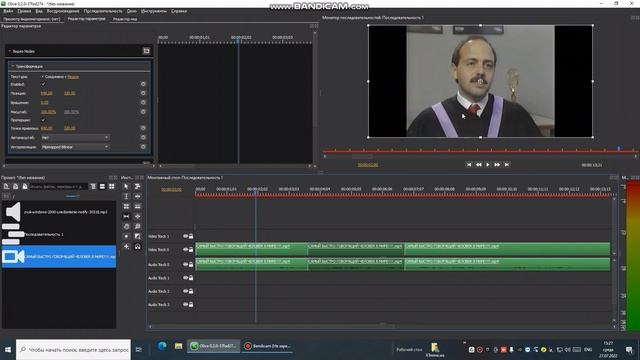
Task: Select the Zoom magnifier tool
Action: [x=138, y=226]
